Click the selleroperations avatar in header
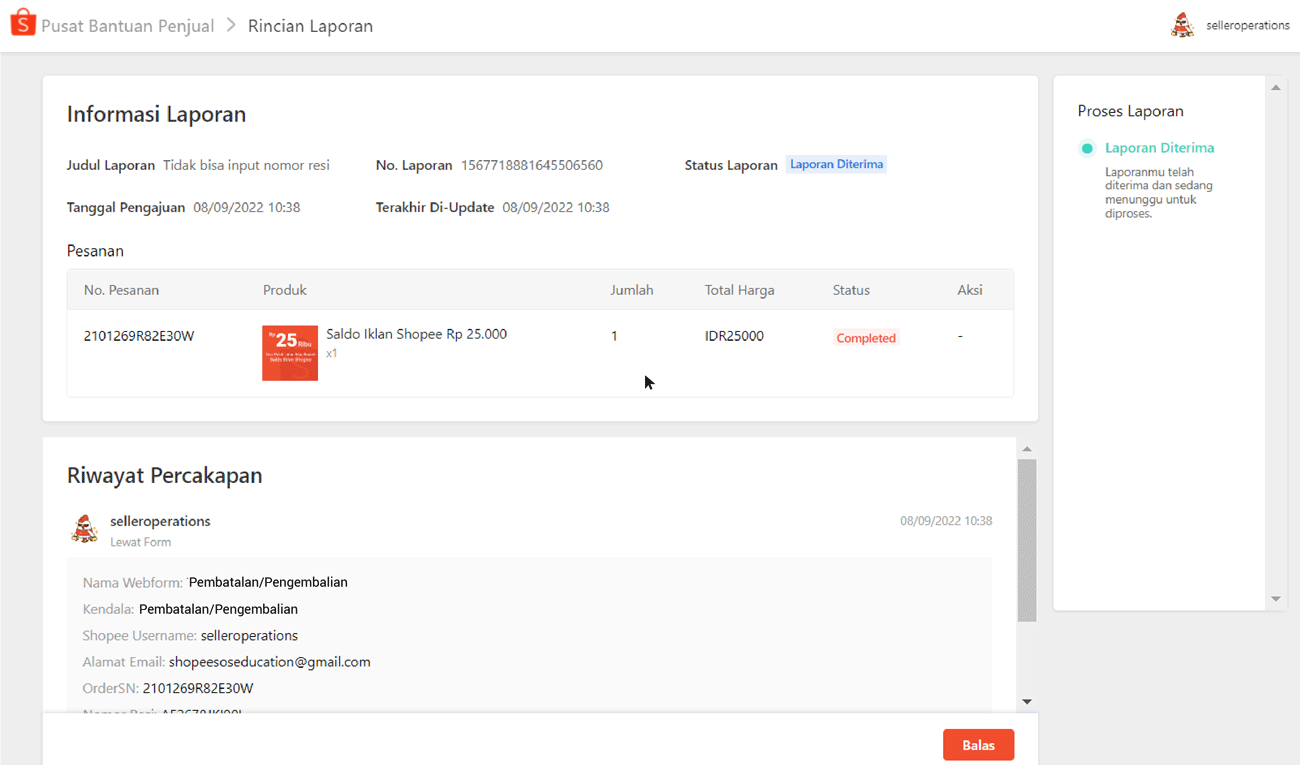 (1182, 26)
